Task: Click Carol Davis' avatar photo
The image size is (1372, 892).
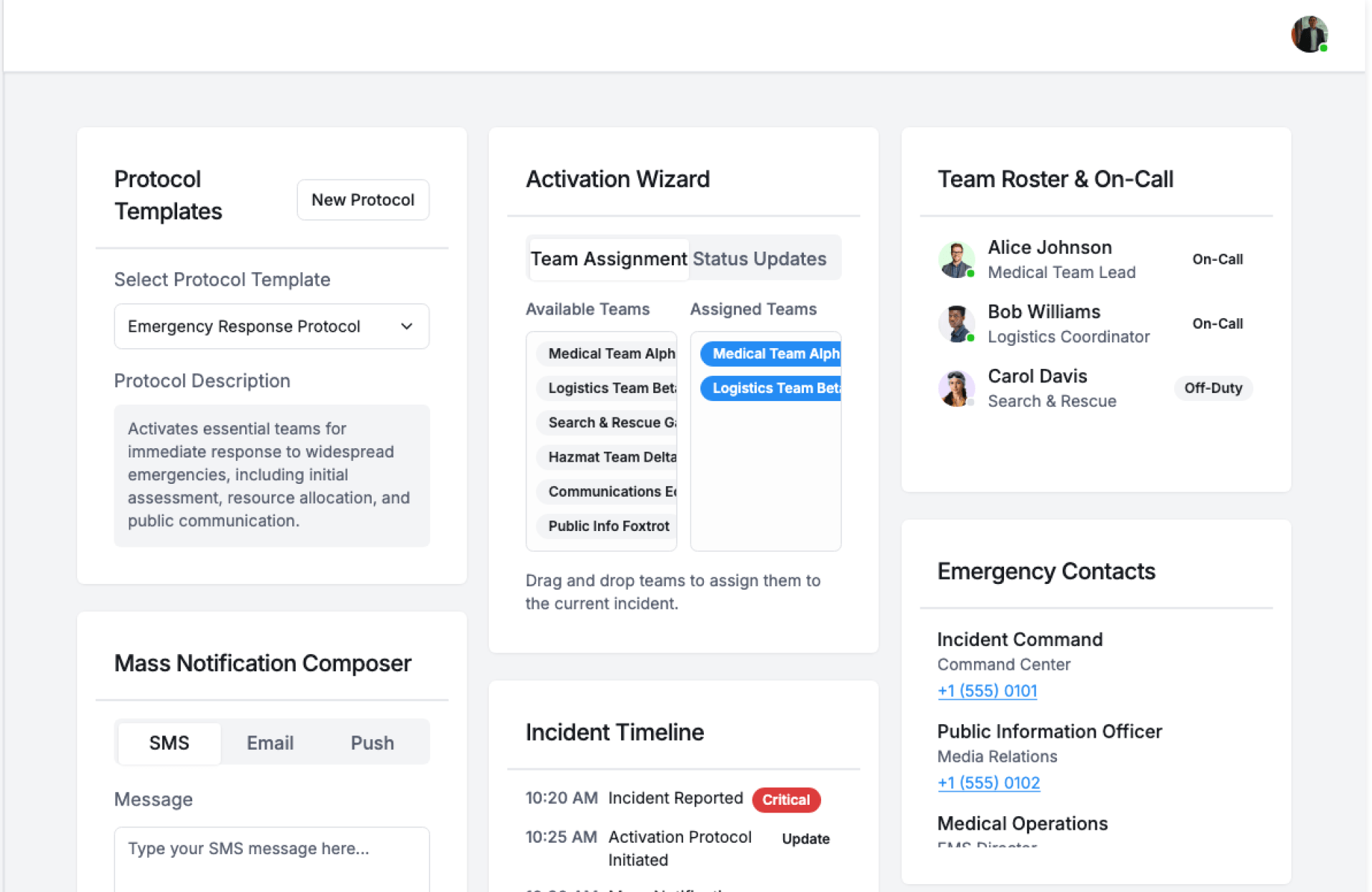Action: click(x=955, y=388)
